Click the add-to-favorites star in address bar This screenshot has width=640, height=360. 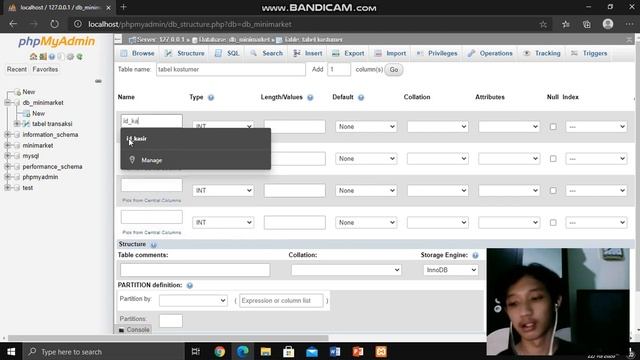pos(543,24)
